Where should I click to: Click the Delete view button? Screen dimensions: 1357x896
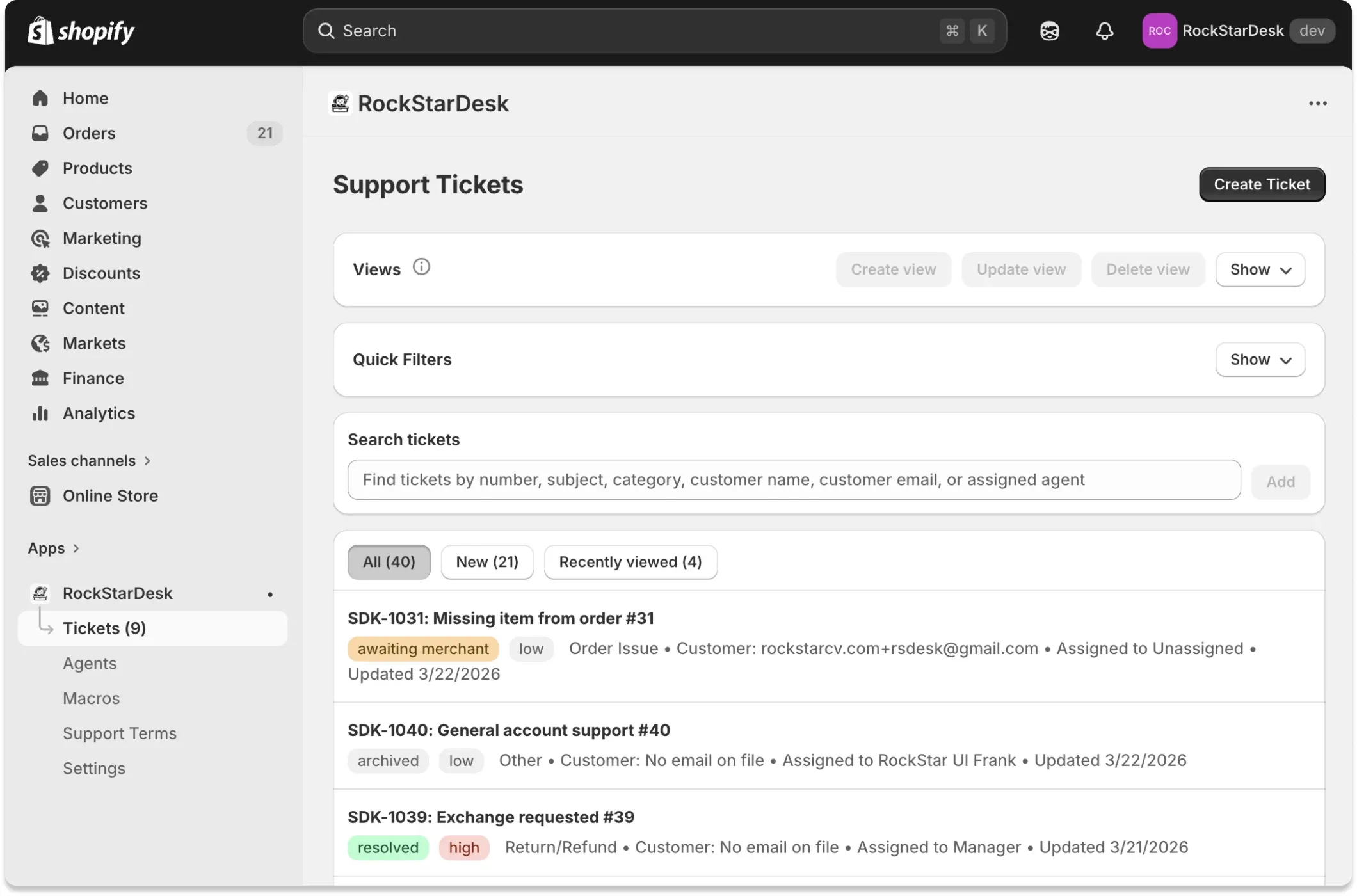[x=1148, y=269]
